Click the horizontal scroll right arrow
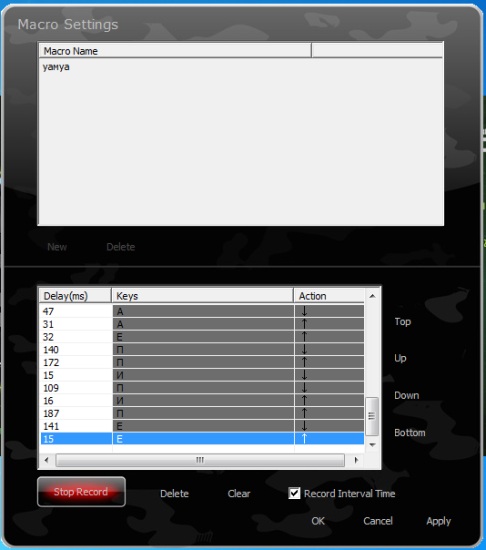This screenshot has width=486, height=550. [x=356, y=460]
